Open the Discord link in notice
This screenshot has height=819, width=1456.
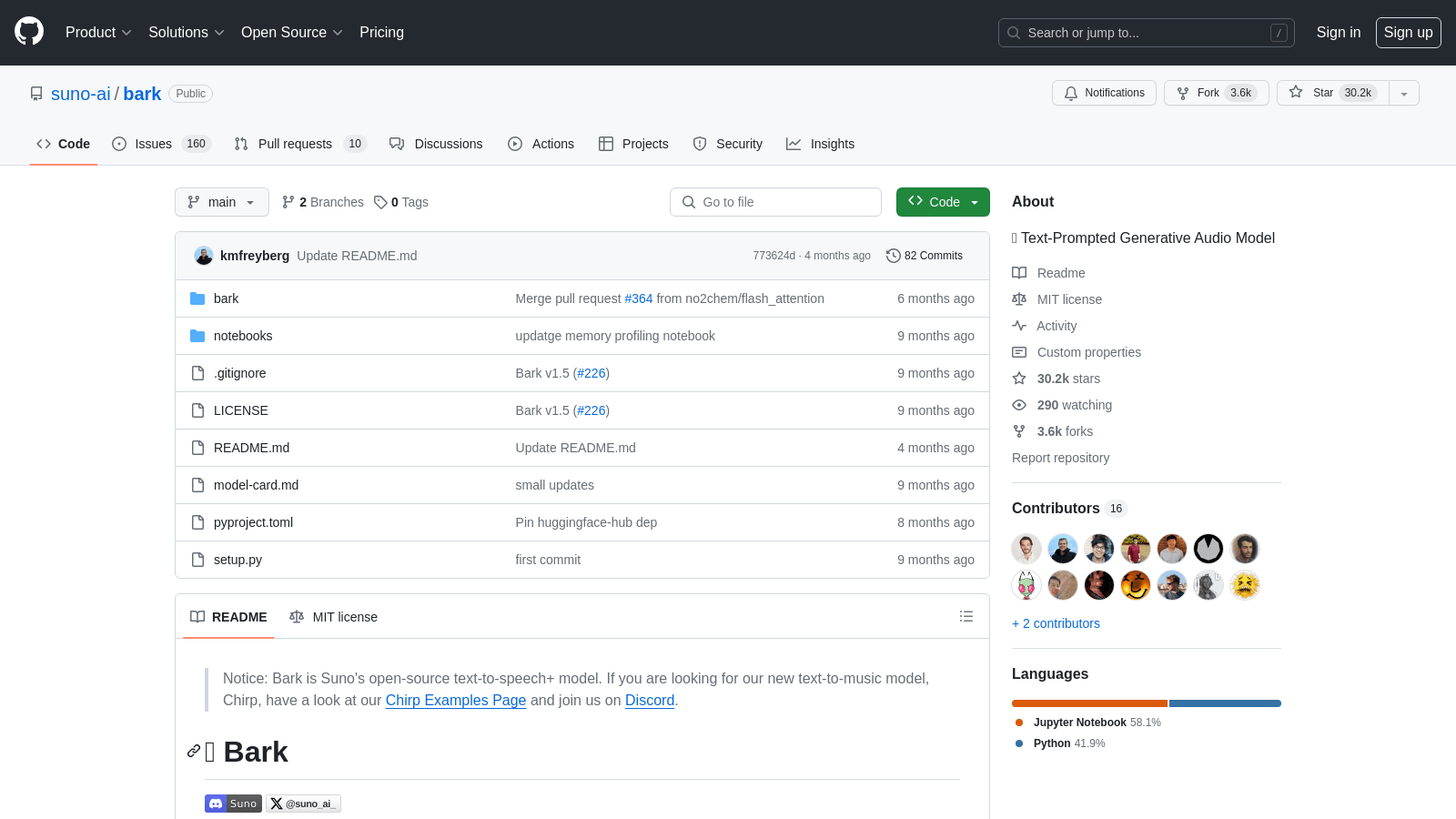tap(650, 700)
